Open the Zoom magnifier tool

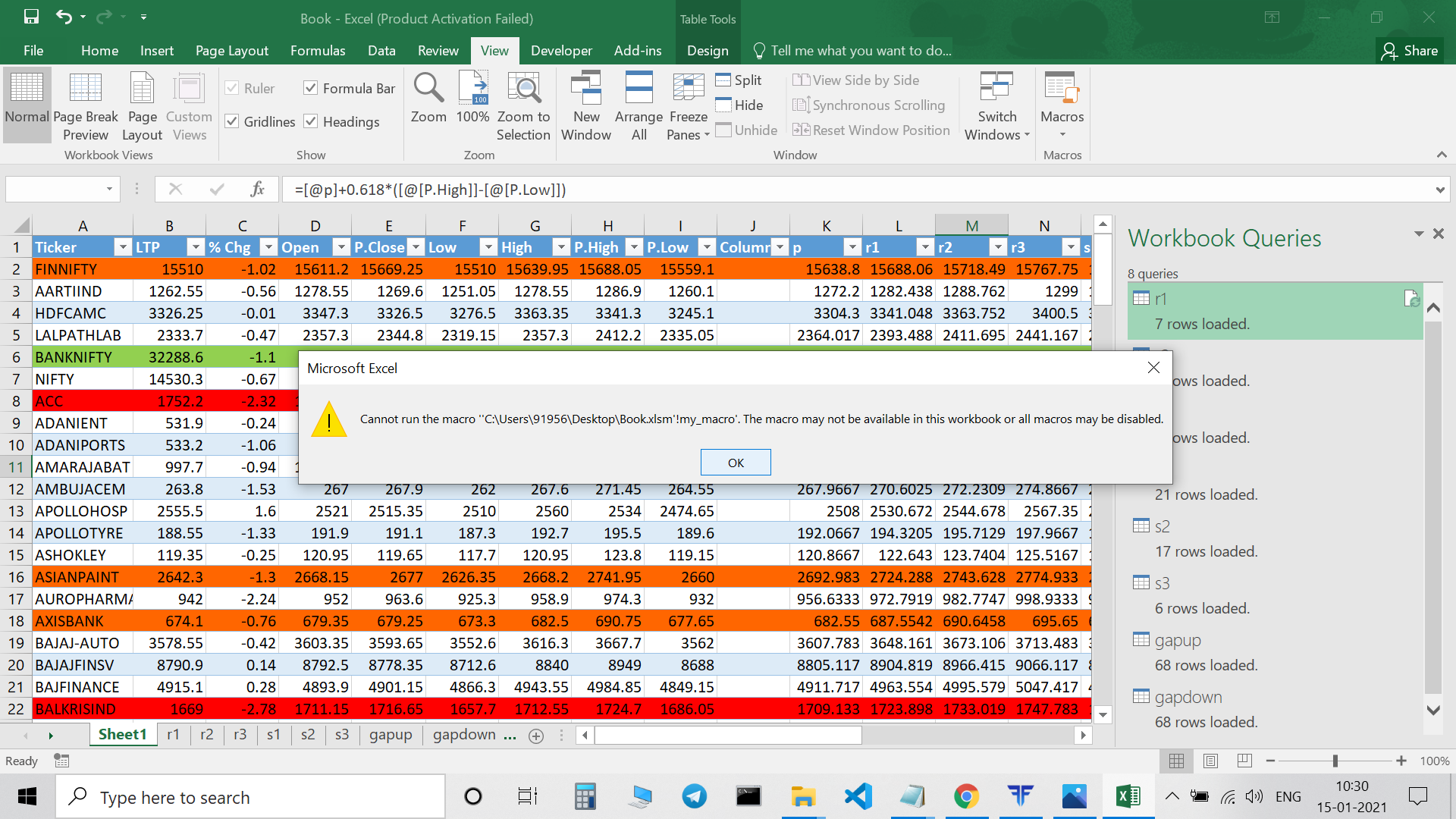point(428,89)
